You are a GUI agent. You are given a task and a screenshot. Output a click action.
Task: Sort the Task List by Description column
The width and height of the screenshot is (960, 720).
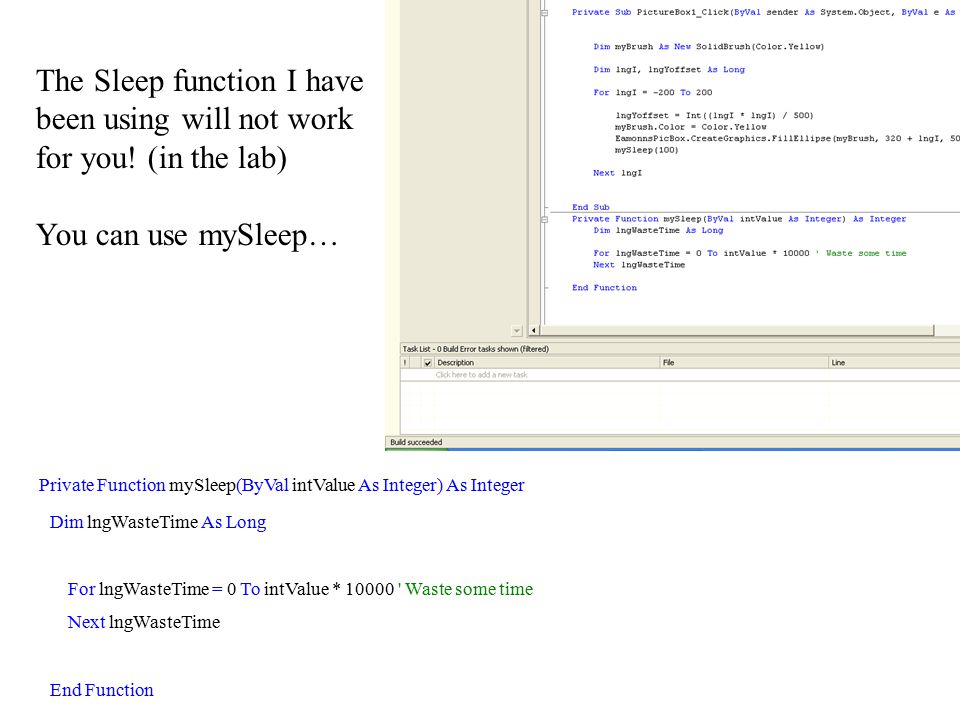[x=546, y=363]
